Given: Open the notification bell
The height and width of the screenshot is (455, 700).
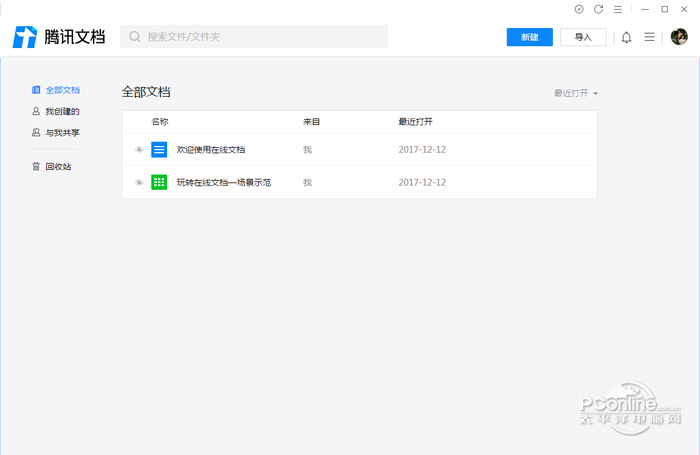Looking at the screenshot, I should (626, 37).
